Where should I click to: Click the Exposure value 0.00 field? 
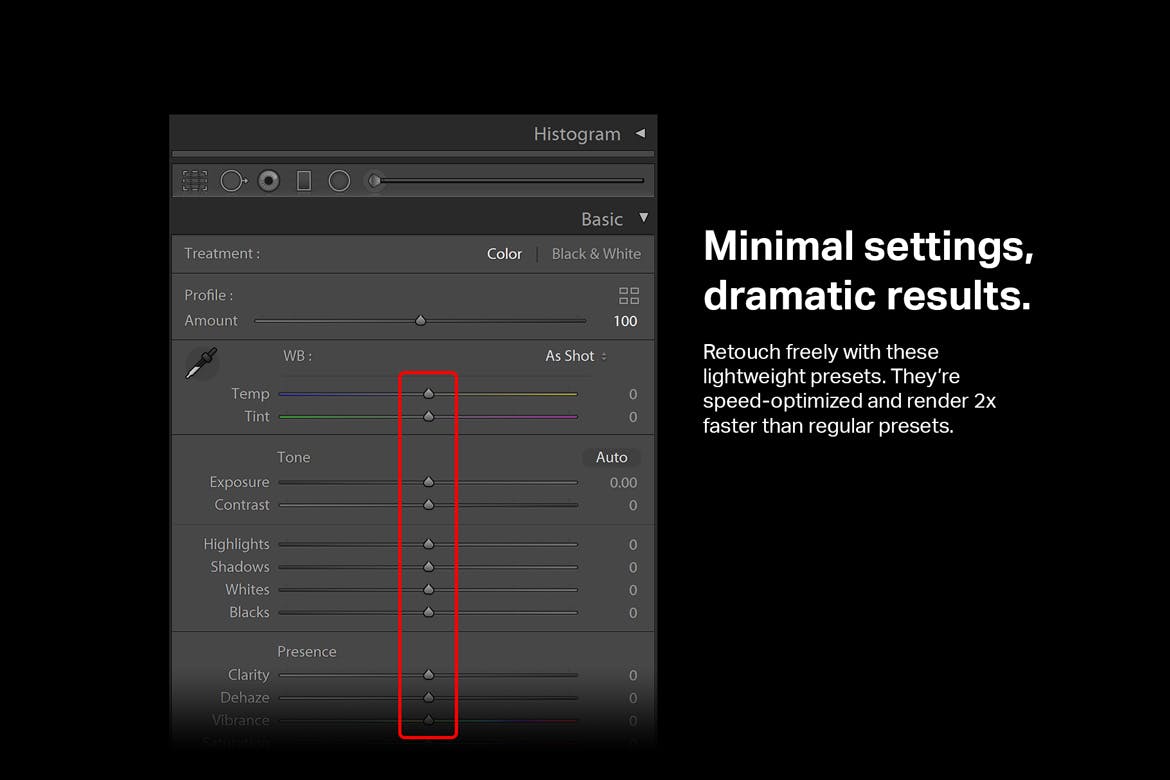[x=623, y=483]
